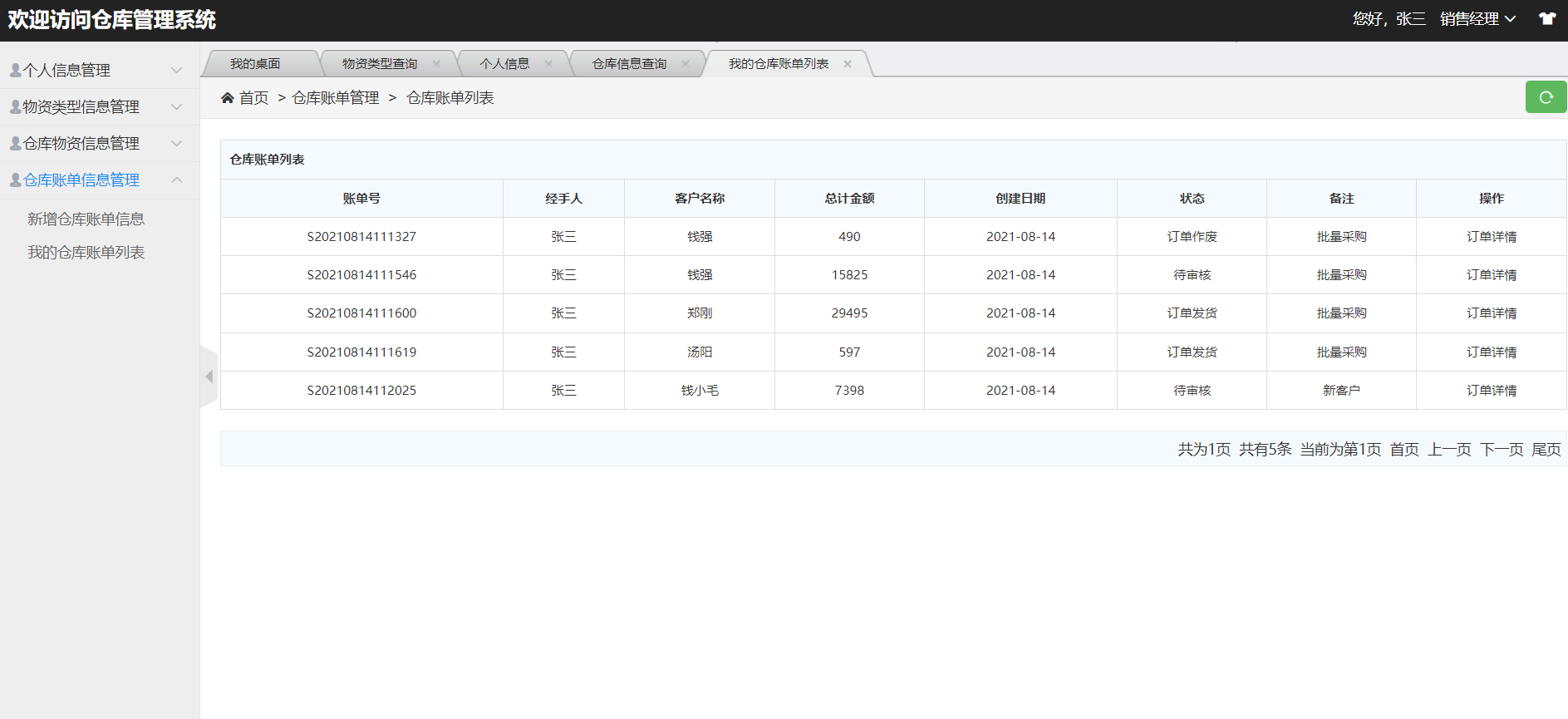Click 首页 in the breadcrumb
This screenshot has height=719, width=1568.
pos(254,98)
